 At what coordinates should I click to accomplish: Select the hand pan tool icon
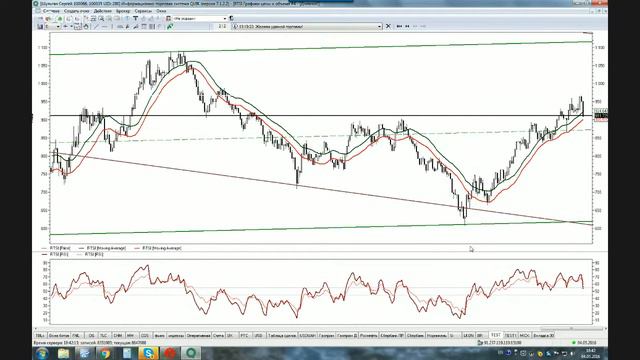tap(86, 27)
